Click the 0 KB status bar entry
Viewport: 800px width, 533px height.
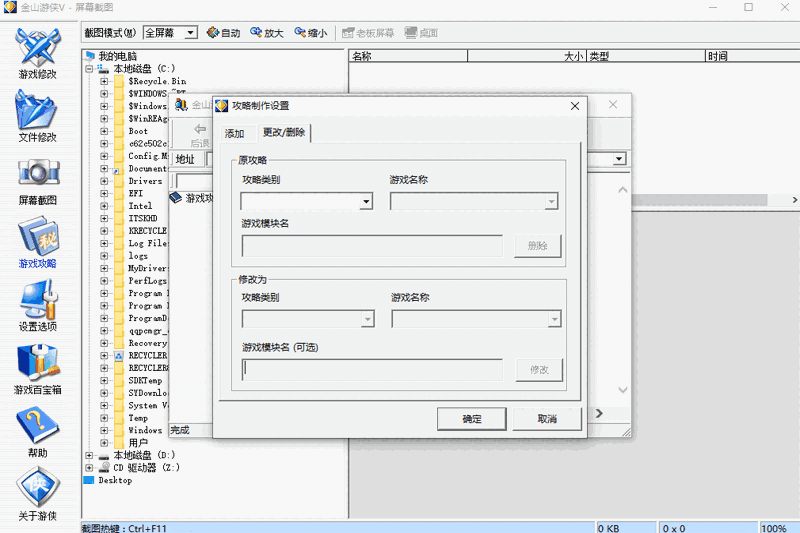point(608,528)
